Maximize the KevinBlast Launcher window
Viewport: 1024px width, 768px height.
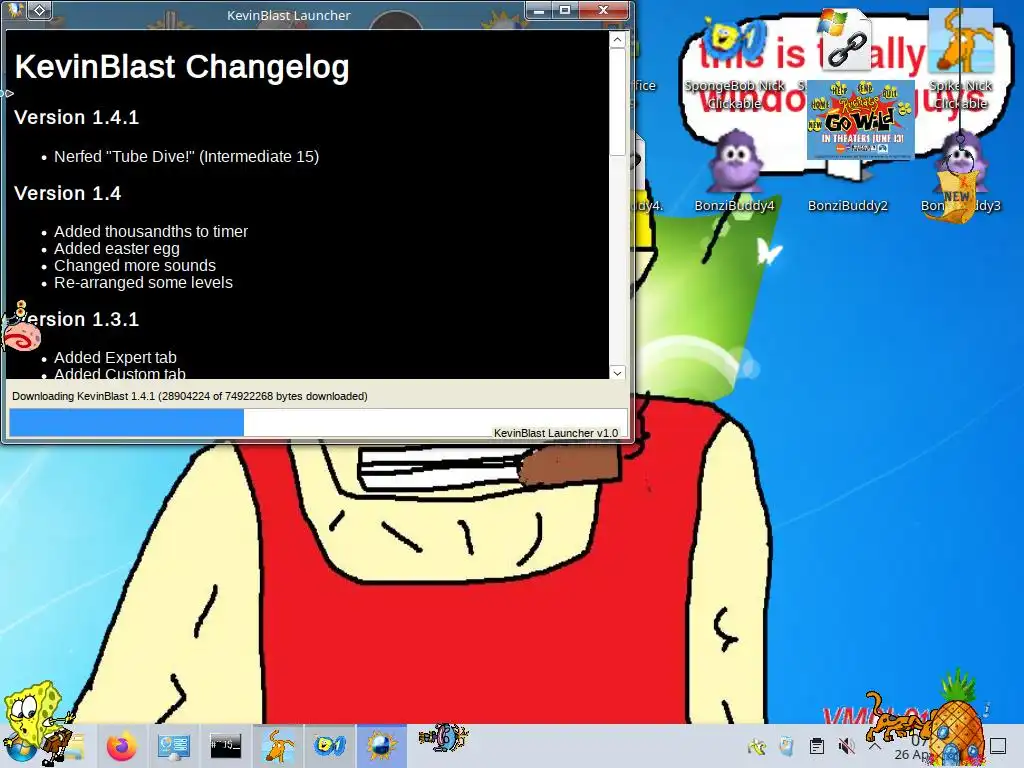coord(565,10)
